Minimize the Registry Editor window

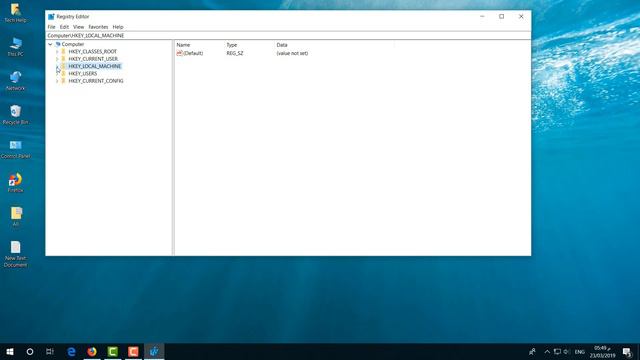click(x=482, y=16)
